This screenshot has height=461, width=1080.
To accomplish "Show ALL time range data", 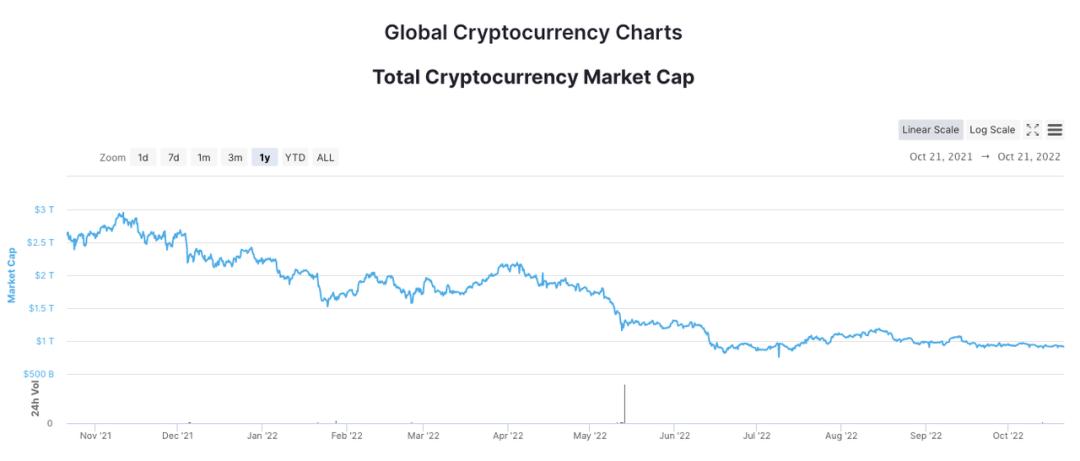I will click(325, 157).
